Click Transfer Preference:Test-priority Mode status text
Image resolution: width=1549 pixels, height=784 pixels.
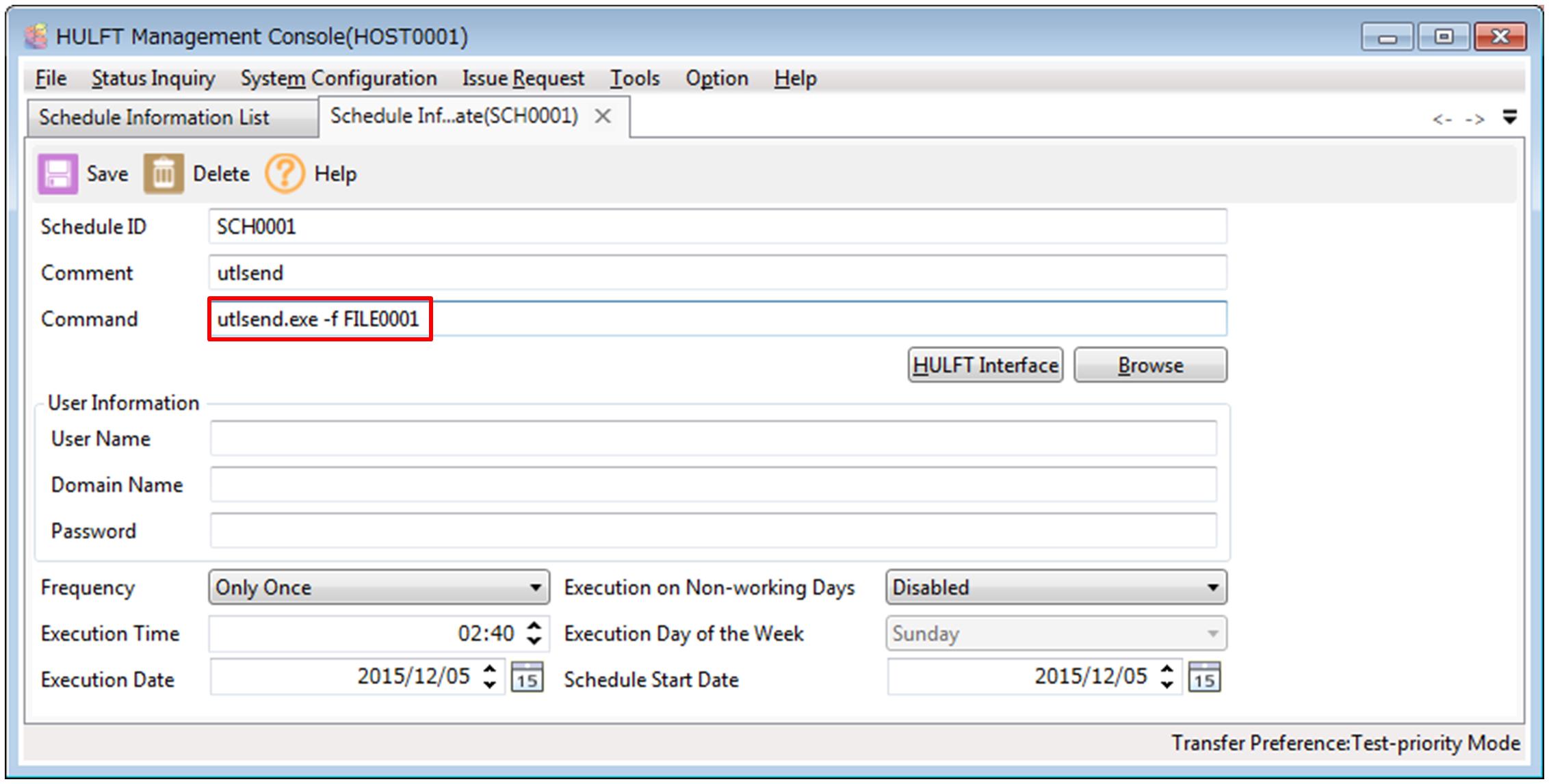pos(1346,743)
